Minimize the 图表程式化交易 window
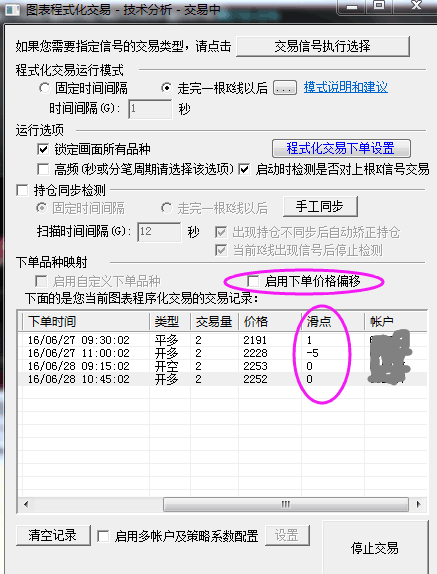The width and height of the screenshot is (437, 574). click(x=352, y=7)
